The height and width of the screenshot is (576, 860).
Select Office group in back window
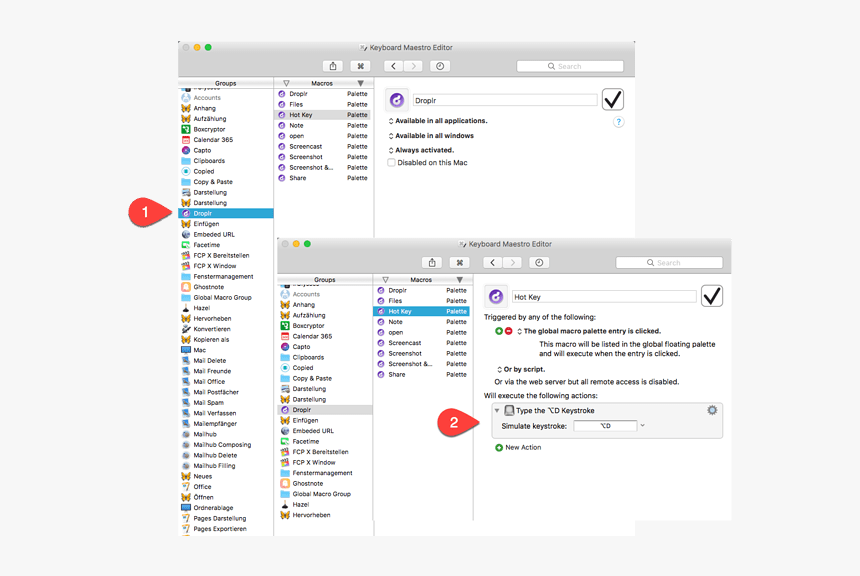click(x=226, y=487)
